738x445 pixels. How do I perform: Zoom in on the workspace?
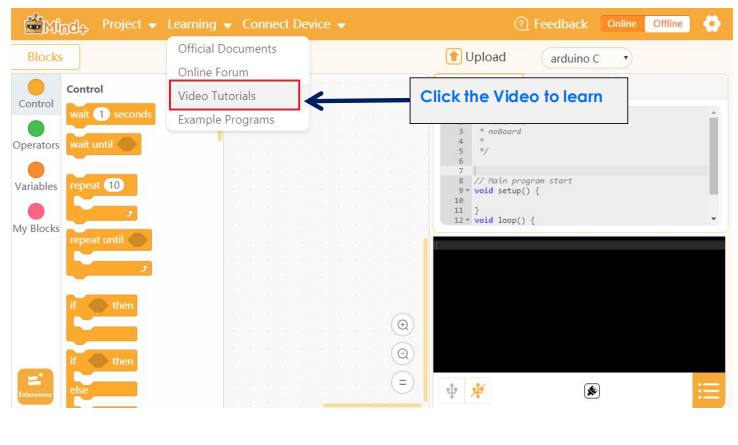click(402, 325)
